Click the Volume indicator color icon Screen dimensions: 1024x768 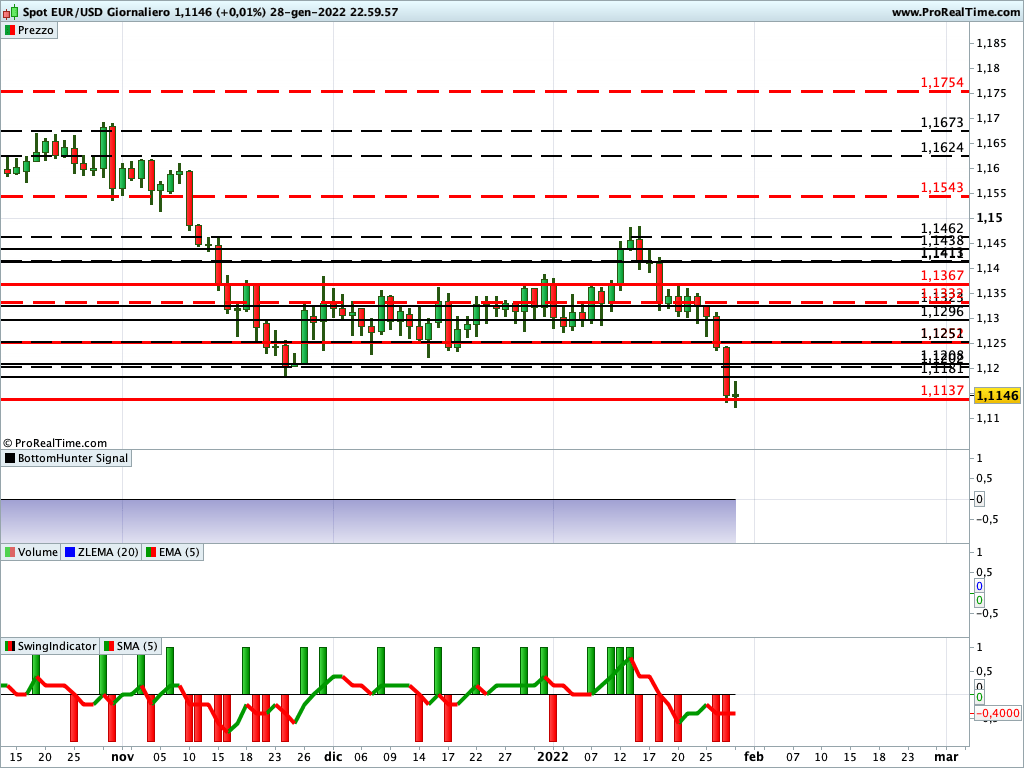[10, 551]
